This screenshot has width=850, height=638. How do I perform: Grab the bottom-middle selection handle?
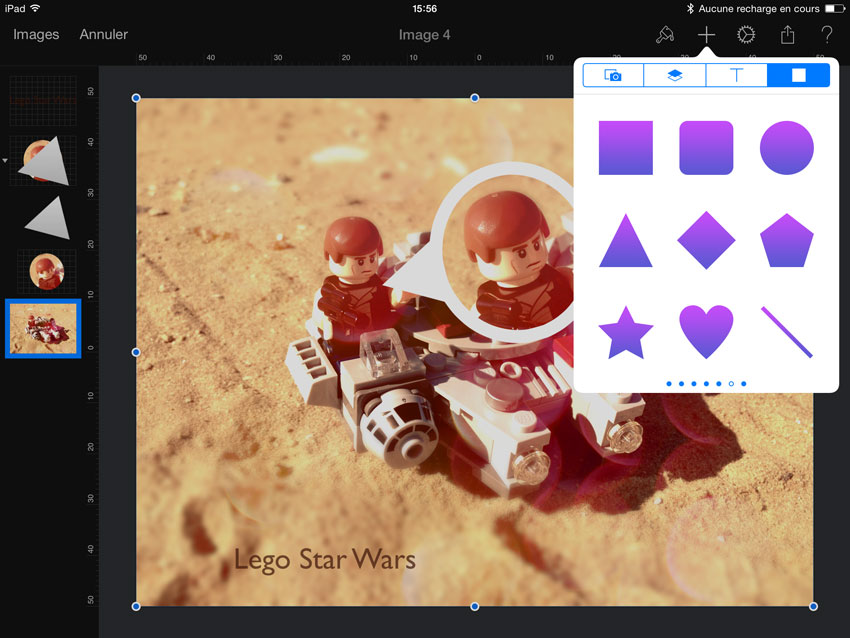(475, 607)
